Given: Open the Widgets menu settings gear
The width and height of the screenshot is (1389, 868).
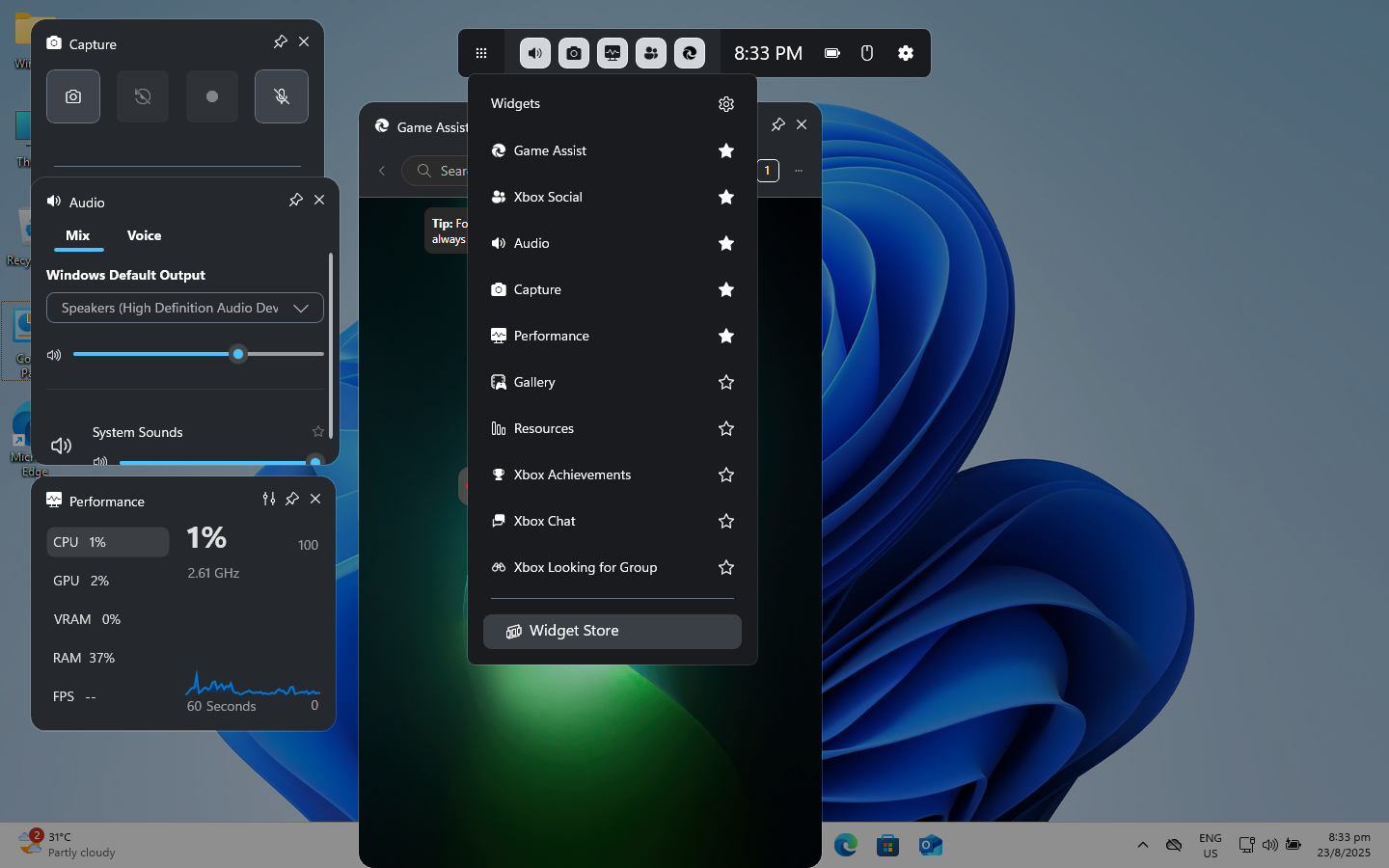Looking at the screenshot, I should [x=726, y=104].
